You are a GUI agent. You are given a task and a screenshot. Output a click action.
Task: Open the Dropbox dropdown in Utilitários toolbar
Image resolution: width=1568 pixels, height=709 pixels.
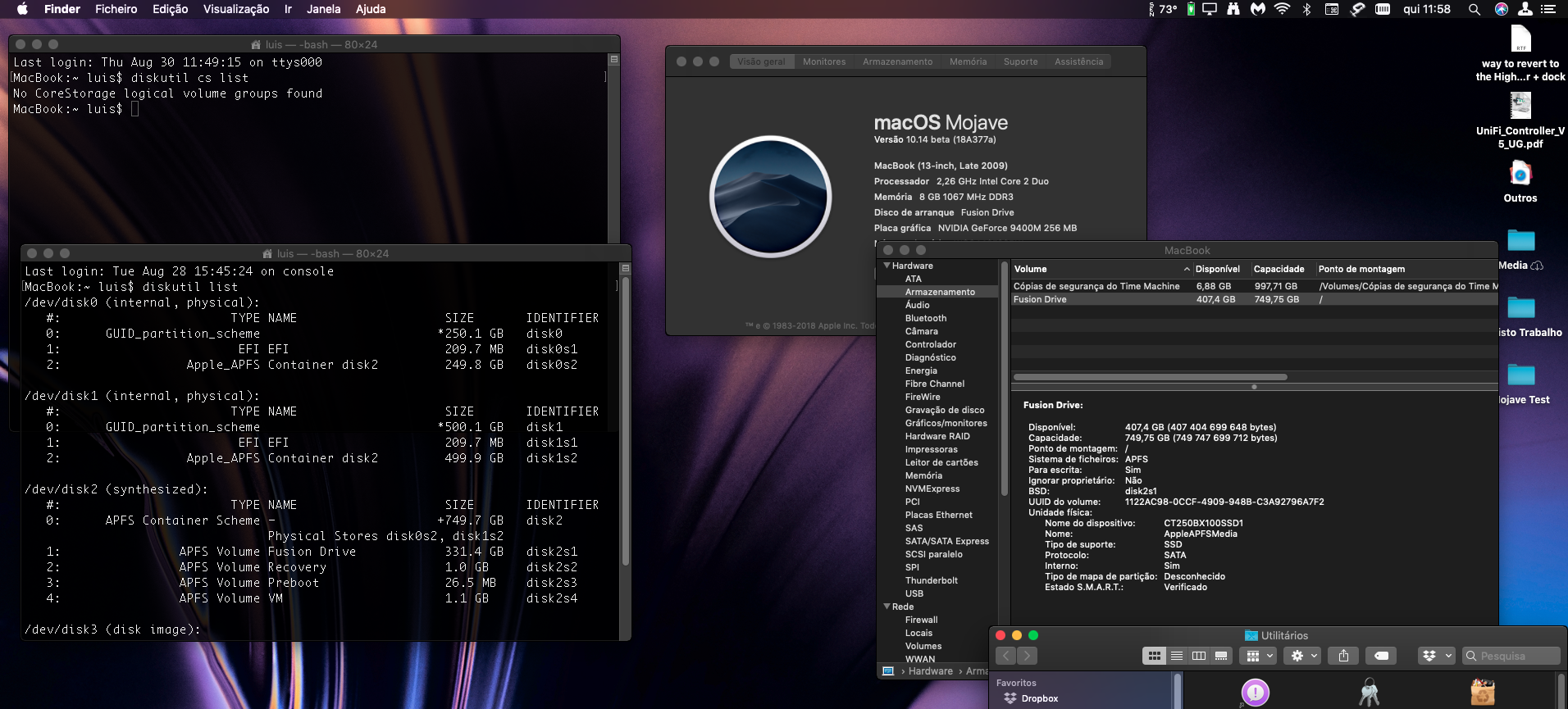(1436, 656)
